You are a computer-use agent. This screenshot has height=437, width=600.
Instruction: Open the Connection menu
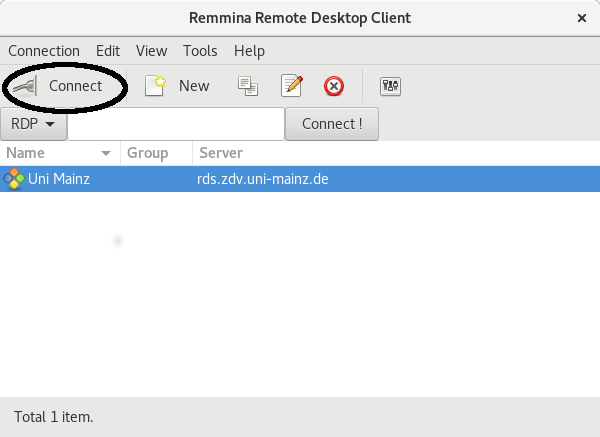[44, 51]
